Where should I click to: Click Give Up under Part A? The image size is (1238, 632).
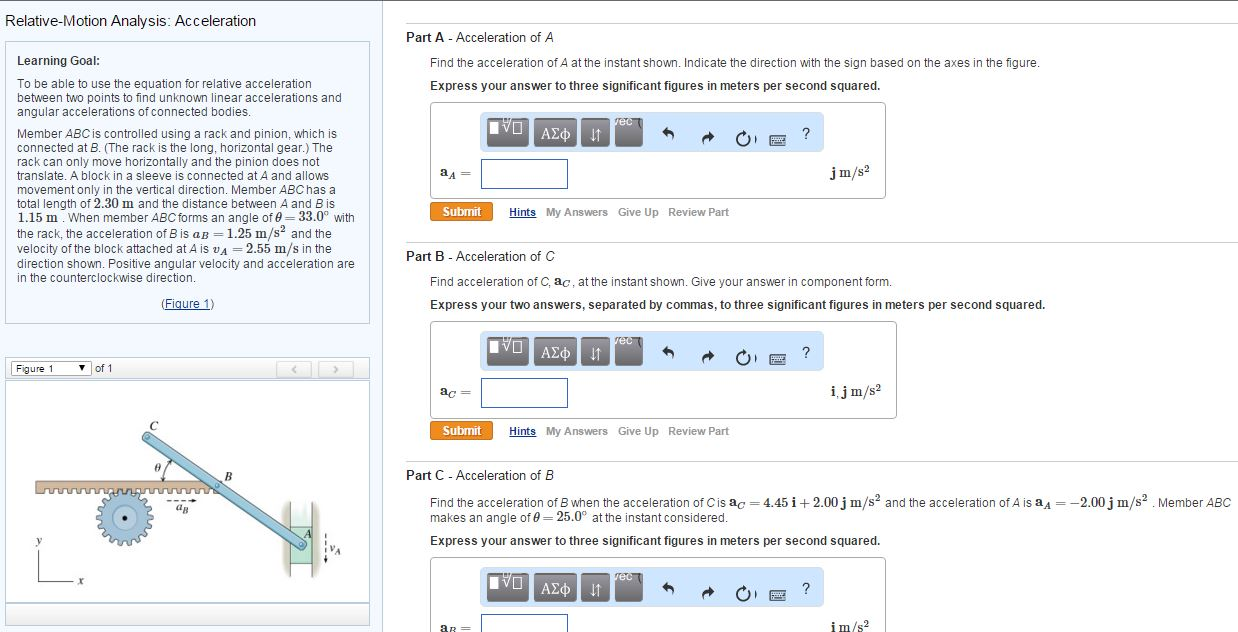click(x=638, y=212)
